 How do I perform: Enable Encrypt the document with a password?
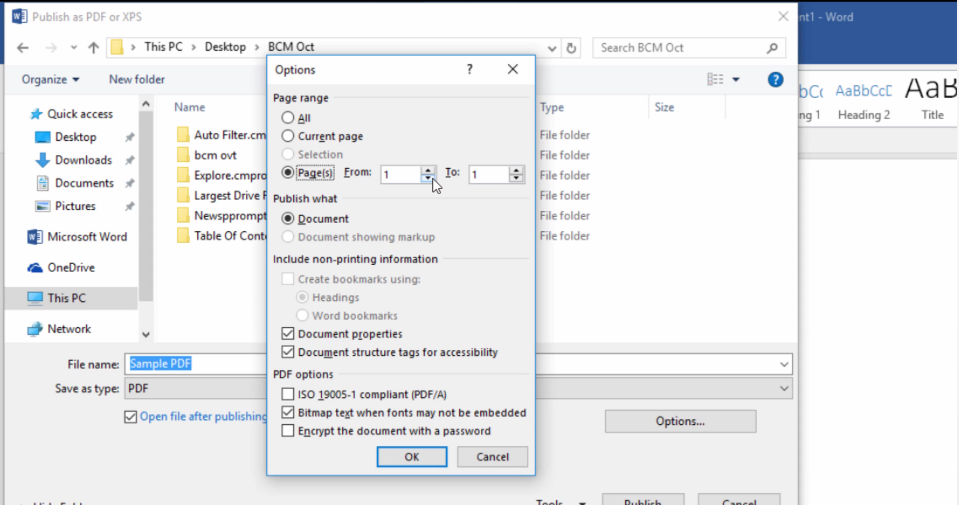click(287, 430)
